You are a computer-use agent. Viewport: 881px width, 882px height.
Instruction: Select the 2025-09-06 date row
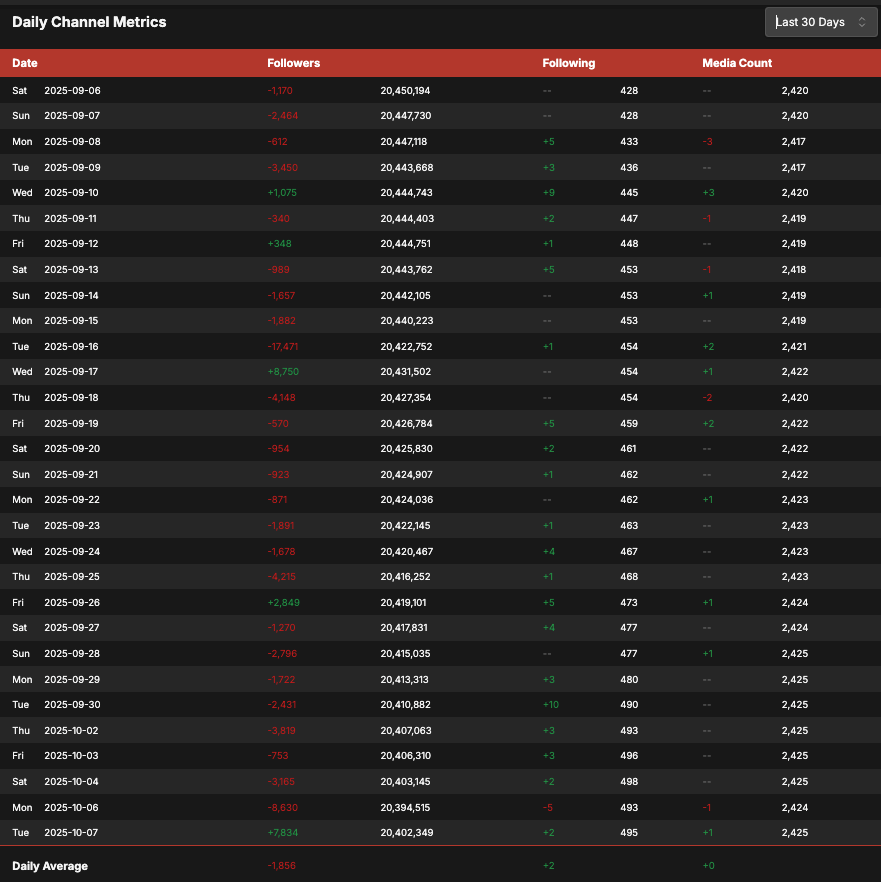pos(72,90)
